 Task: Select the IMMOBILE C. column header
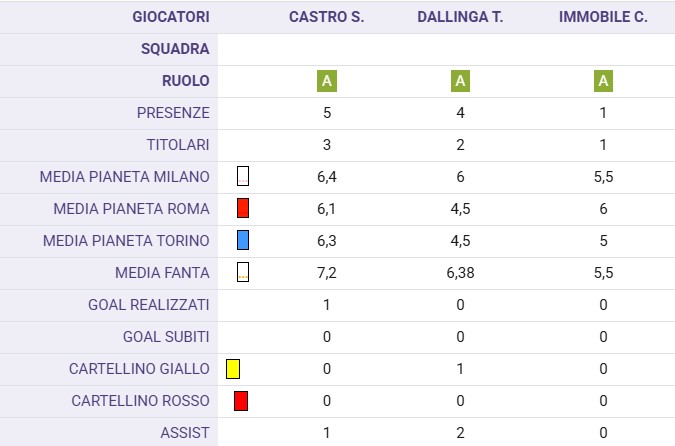[x=603, y=17]
